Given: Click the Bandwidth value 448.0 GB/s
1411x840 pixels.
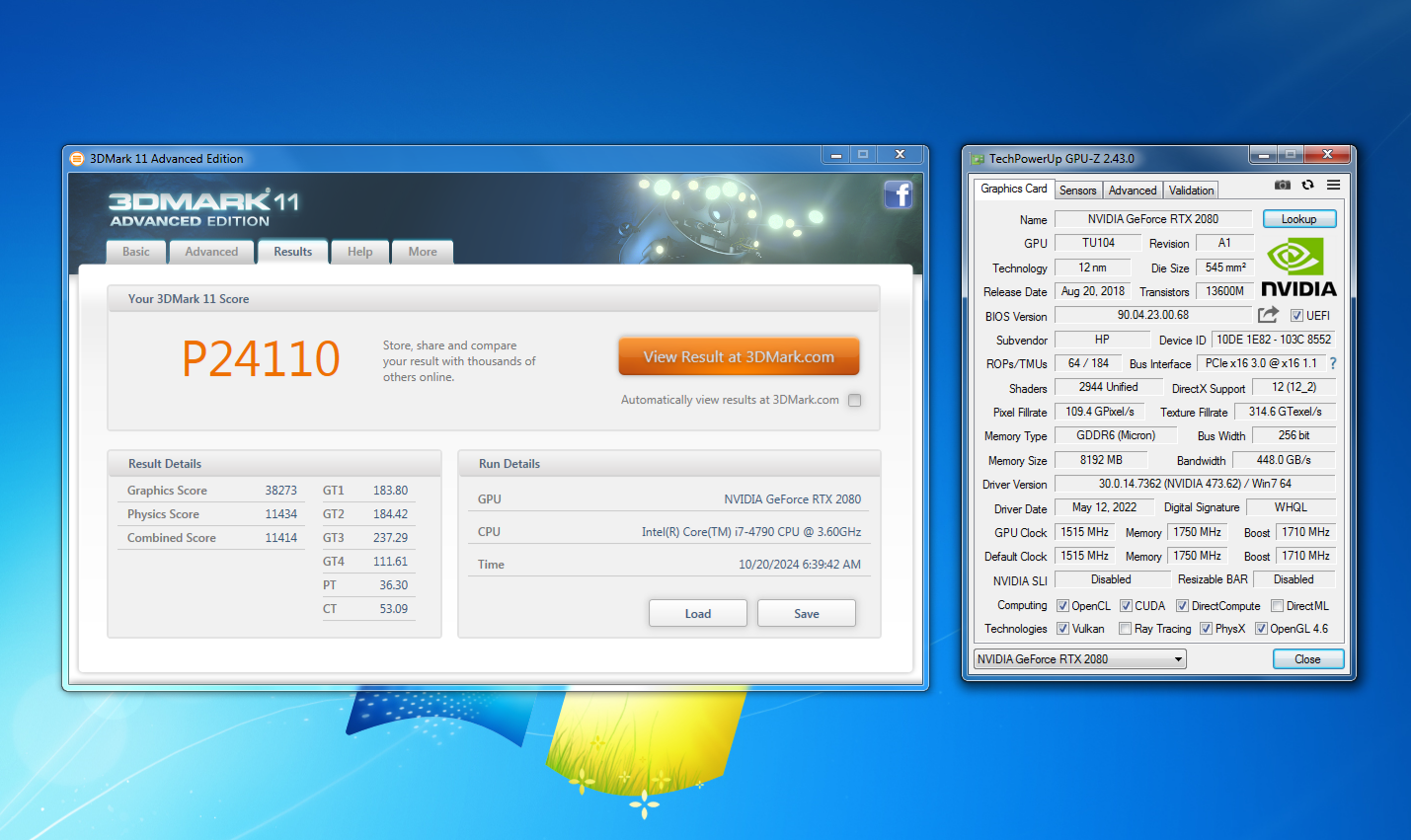Looking at the screenshot, I should 1284,460.
